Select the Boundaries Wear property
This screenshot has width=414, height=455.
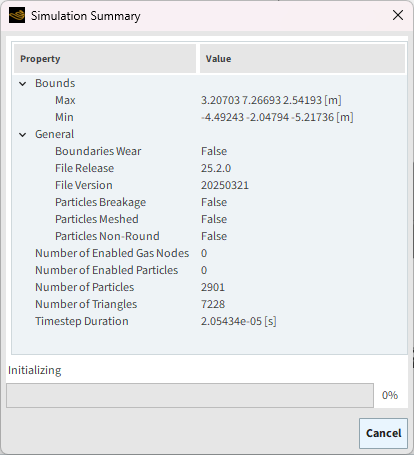click(x=98, y=151)
